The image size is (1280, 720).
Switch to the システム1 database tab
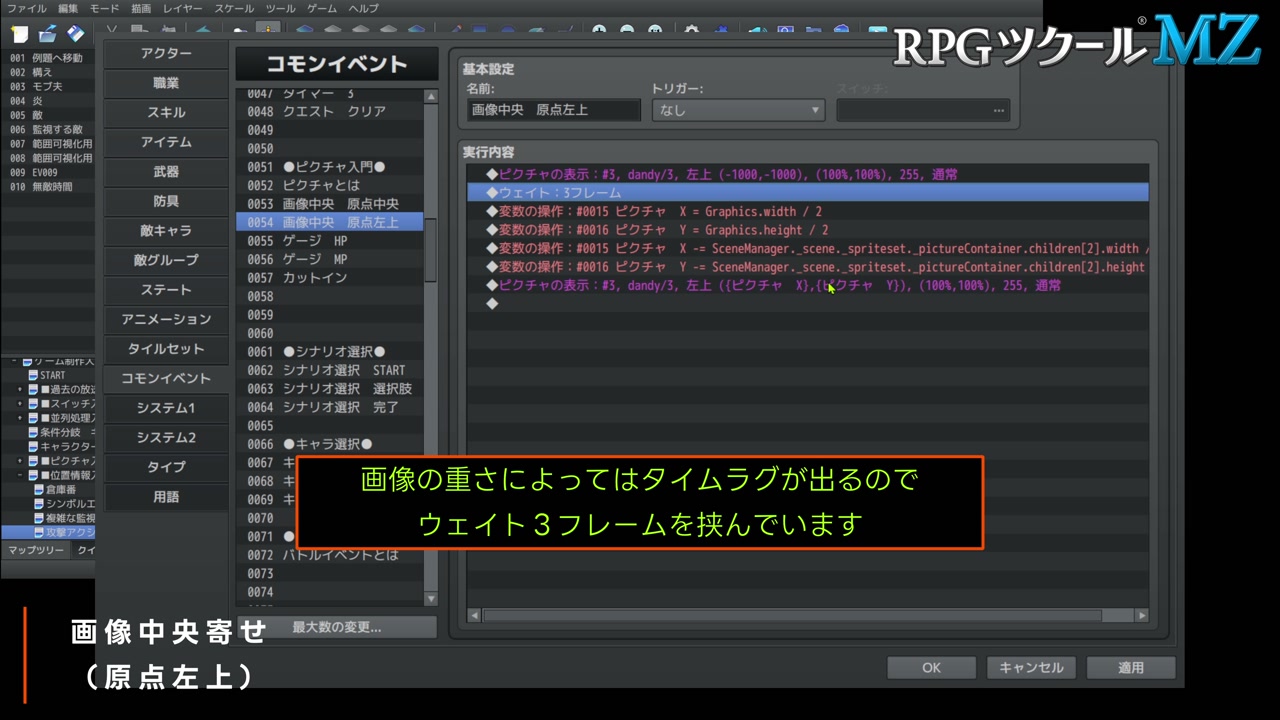pyautogui.click(x=166, y=408)
